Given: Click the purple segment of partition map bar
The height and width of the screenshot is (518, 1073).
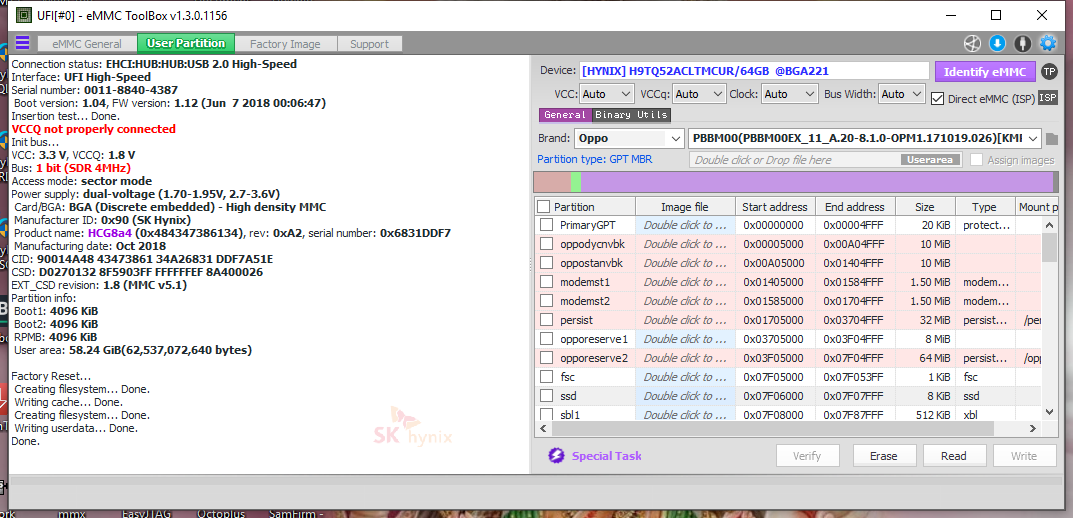Looking at the screenshot, I should pyautogui.click(x=817, y=182).
